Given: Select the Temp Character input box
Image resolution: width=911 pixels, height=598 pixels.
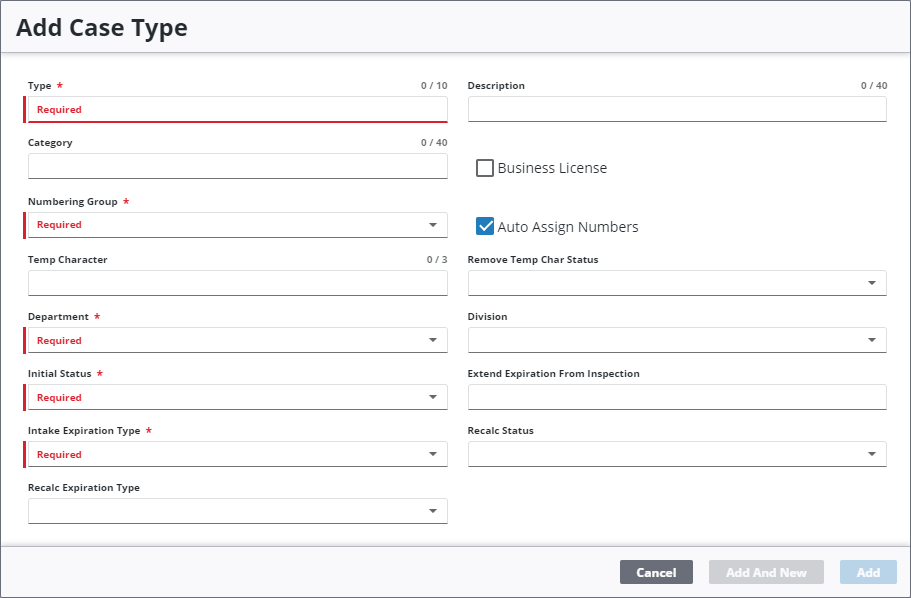Looking at the screenshot, I should pos(237,283).
